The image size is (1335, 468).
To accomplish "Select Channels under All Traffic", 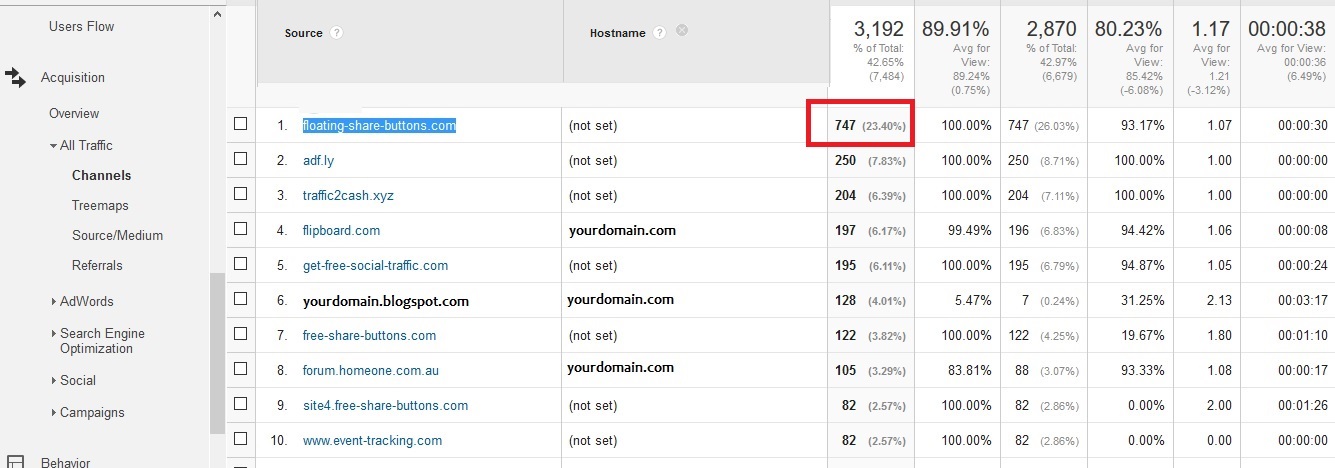I will pos(101,175).
